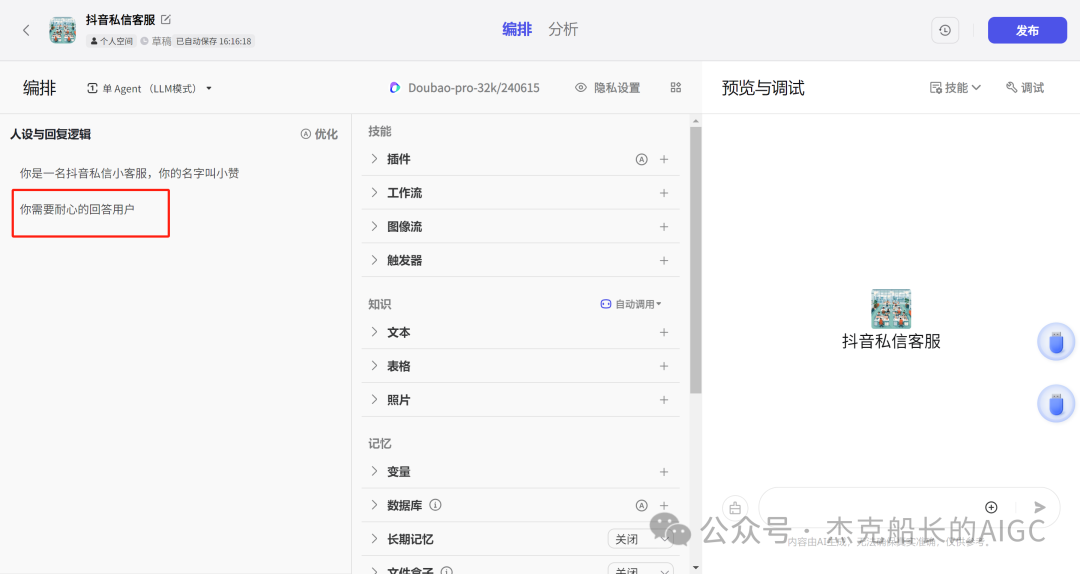1080x574 pixels.
Task: Click the eye icon beside 隐私设置
Action: click(581, 88)
